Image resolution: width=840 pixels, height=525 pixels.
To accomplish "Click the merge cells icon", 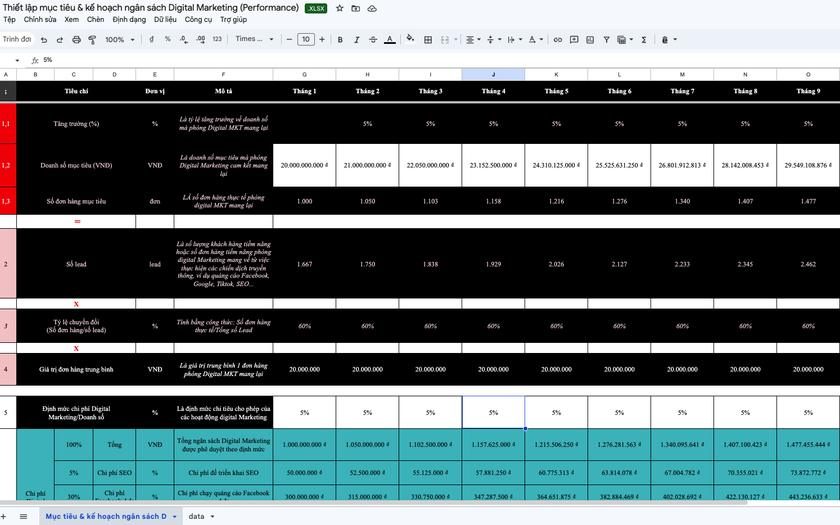I will (445, 40).
